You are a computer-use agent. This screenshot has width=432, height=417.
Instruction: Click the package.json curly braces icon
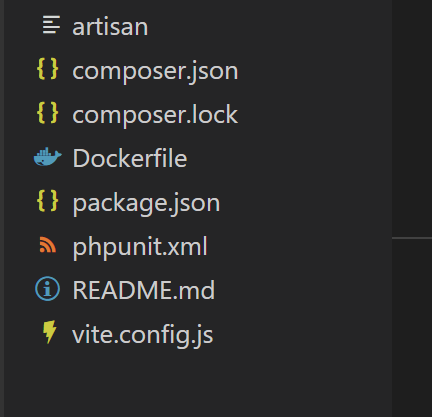pos(48,201)
